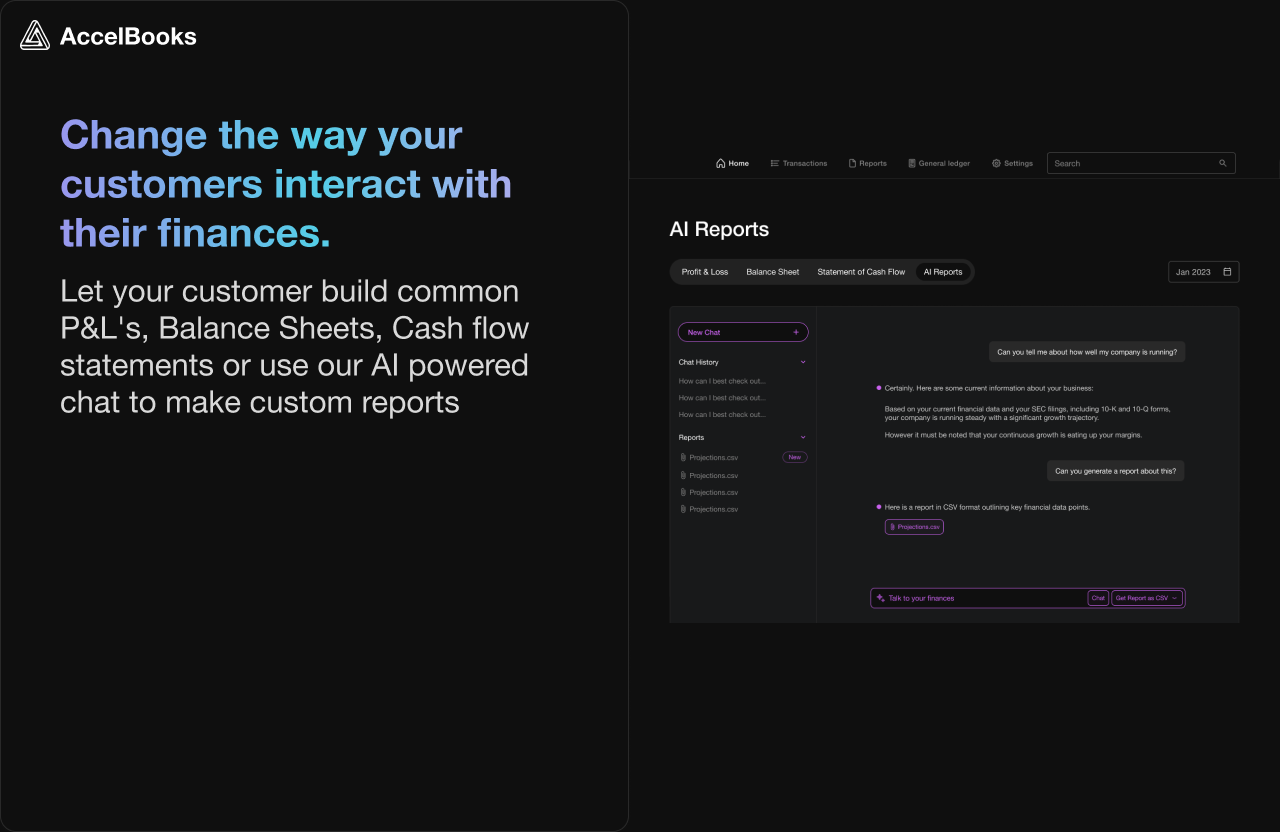This screenshot has width=1280, height=832.
Task: Click the magnifier icon in the Search box
Action: pyautogui.click(x=1222, y=163)
